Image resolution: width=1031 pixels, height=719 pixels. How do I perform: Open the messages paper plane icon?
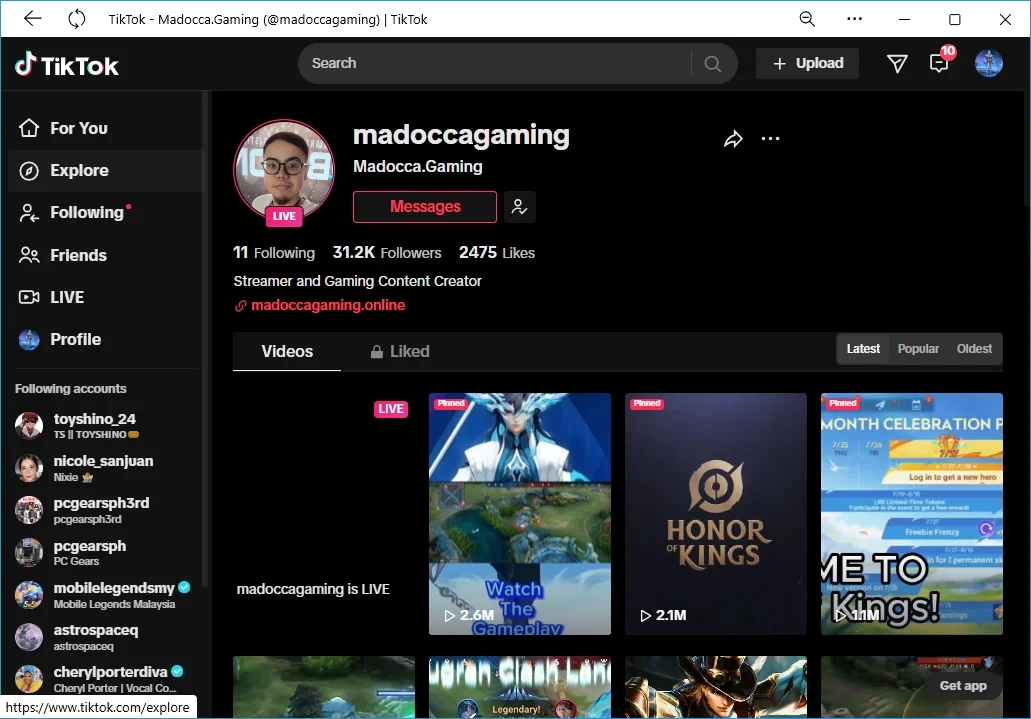point(897,63)
